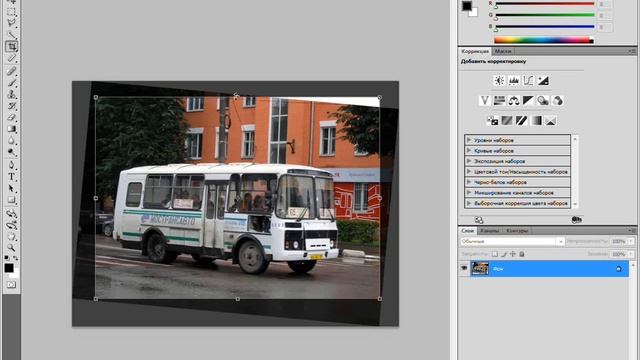Viewport: 640px width, 360px height.
Task: Expand Выборочная коррекция цвета наборов presets
Action: (469, 203)
